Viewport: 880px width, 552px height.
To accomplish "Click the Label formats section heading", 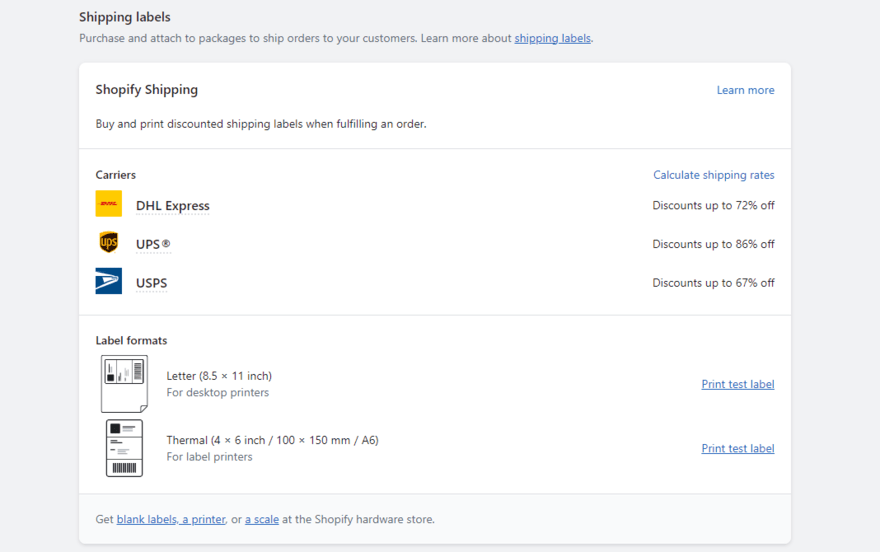I will click(x=131, y=341).
